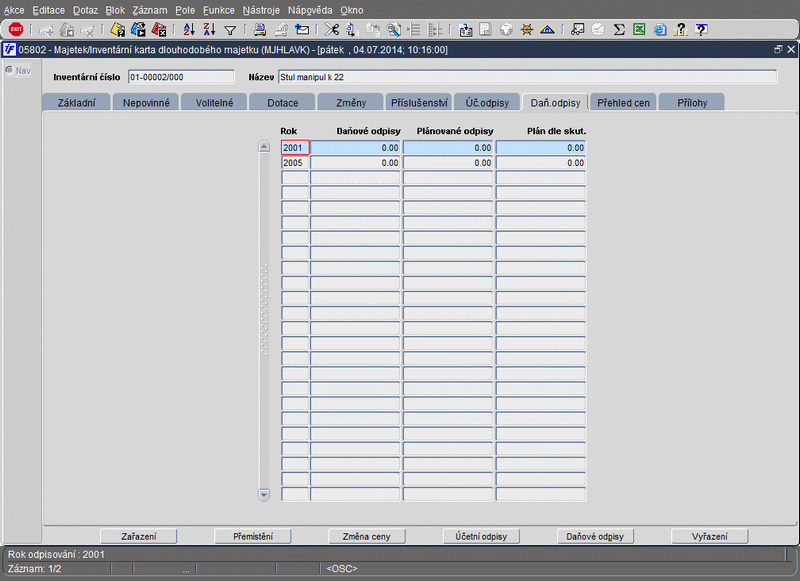
Task: Click the chart with glasses preview icon
Action: 577,30
